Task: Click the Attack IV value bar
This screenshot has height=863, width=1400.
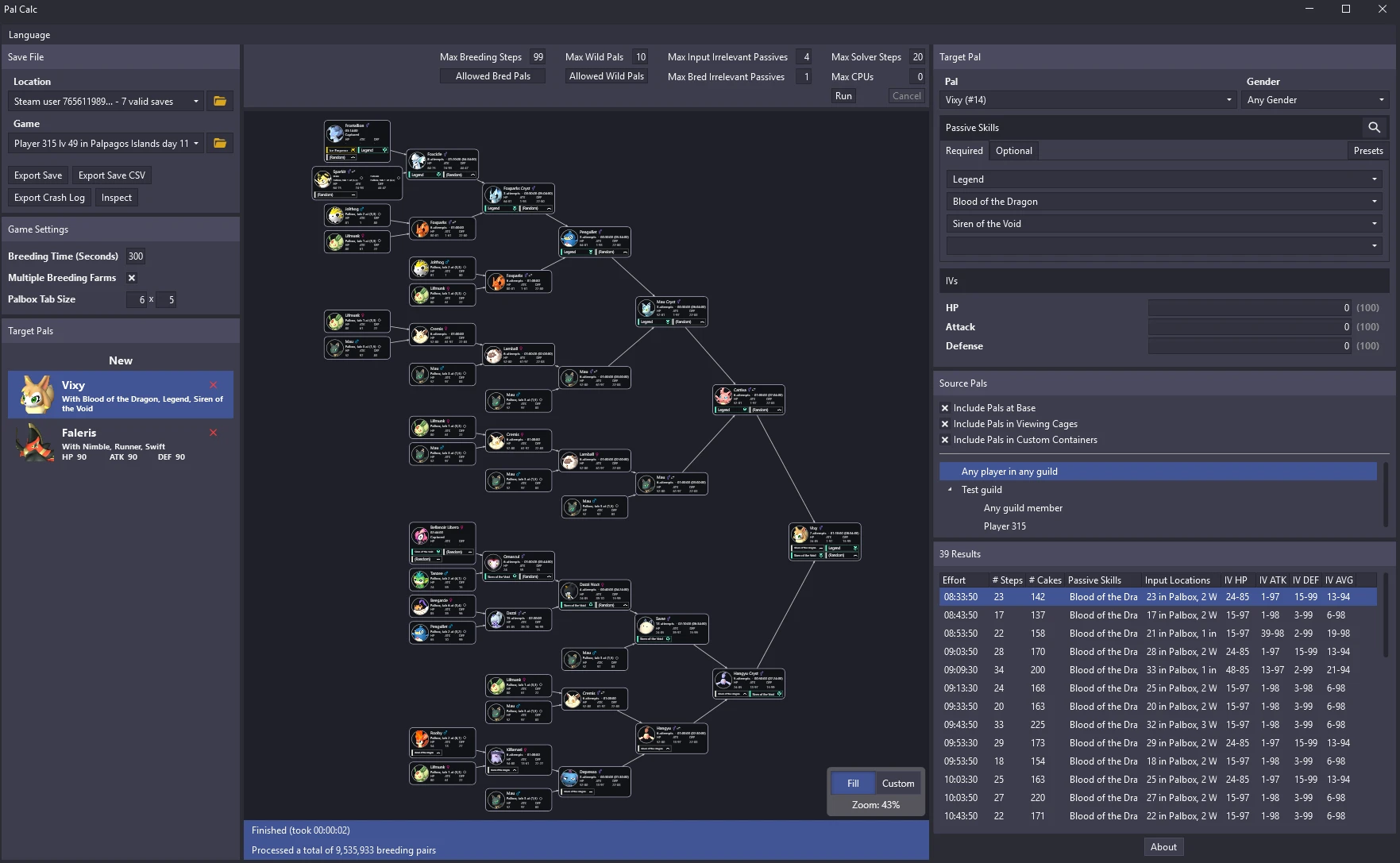Action: coord(1250,327)
